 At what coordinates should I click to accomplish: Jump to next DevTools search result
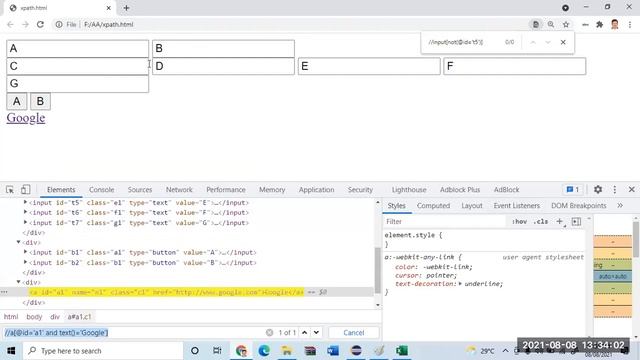click(316, 333)
